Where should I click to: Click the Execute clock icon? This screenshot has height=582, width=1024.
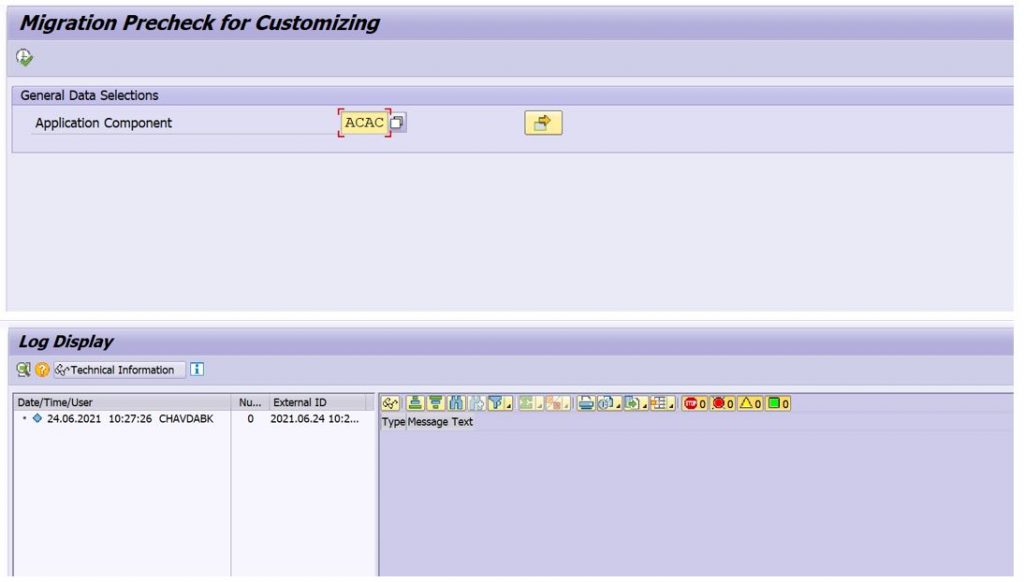[x=24, y=57]
